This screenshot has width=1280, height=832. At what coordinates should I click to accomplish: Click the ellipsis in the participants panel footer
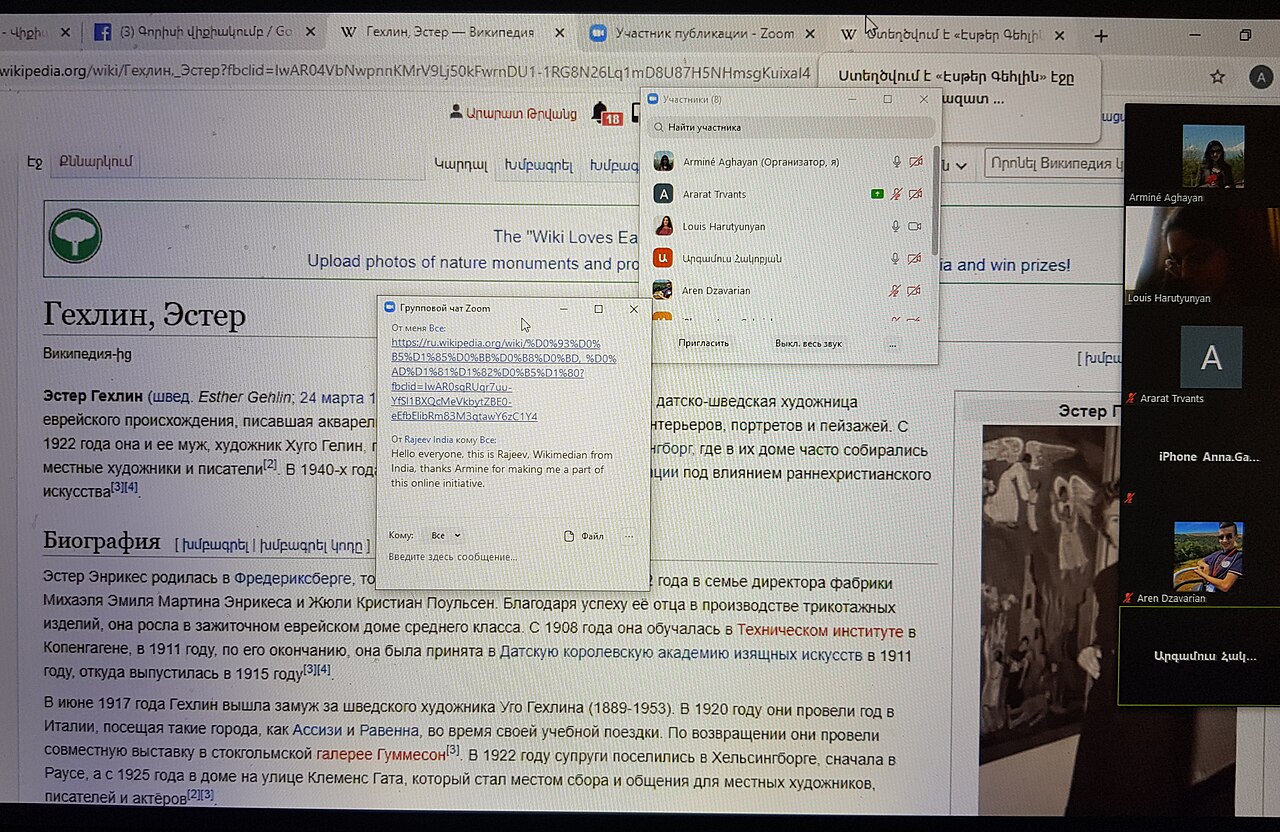(892, 344)
